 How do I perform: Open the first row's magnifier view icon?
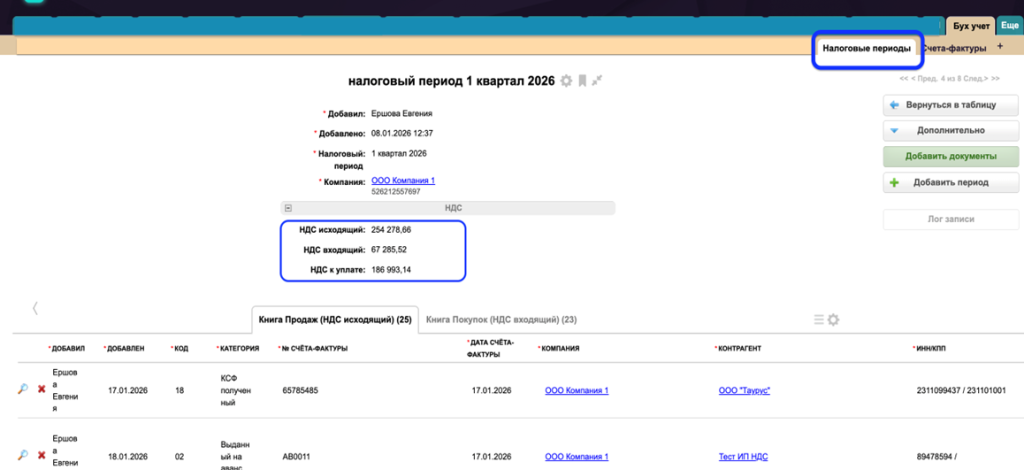click(x=23, y=389)
